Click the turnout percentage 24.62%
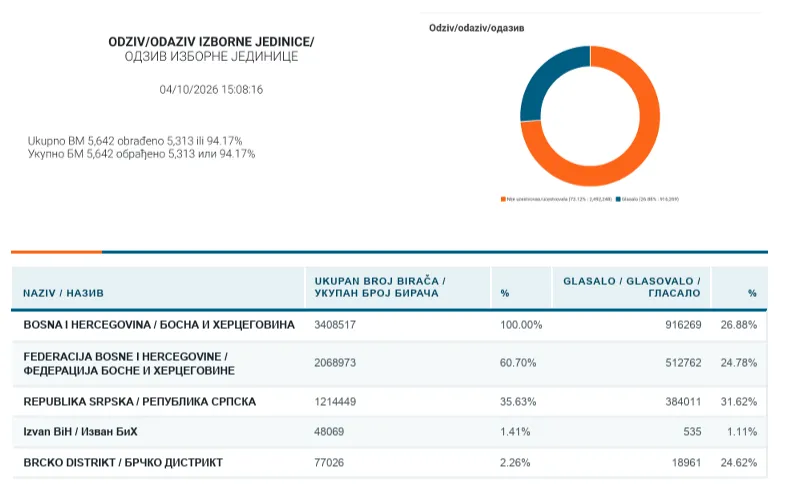Viewport: 792px width, 492px height. tap(738, 463)
